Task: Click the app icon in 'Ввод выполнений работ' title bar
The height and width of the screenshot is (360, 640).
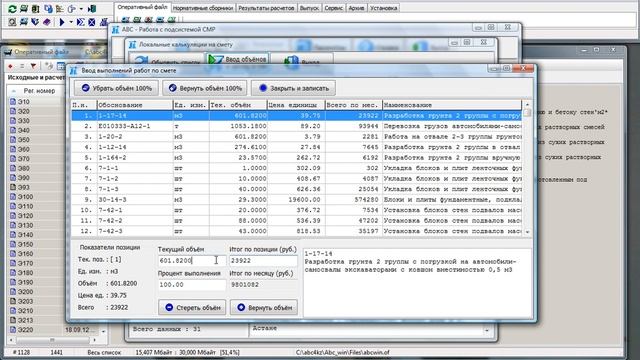Action: [x=73, y=71]
